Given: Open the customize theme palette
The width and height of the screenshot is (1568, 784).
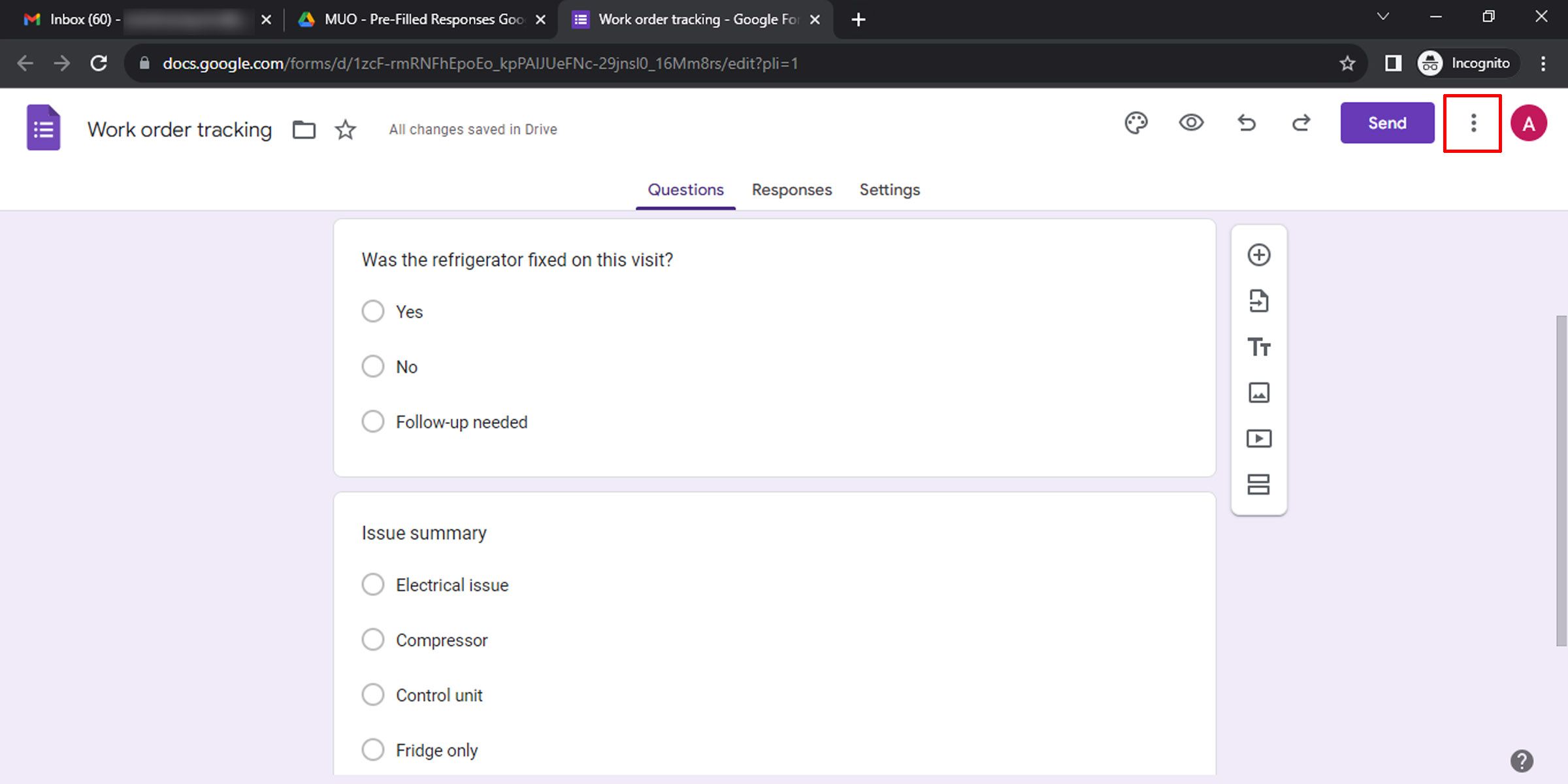Looking at the screenshot, I should pyautogui.click(x=1136, y=123).
